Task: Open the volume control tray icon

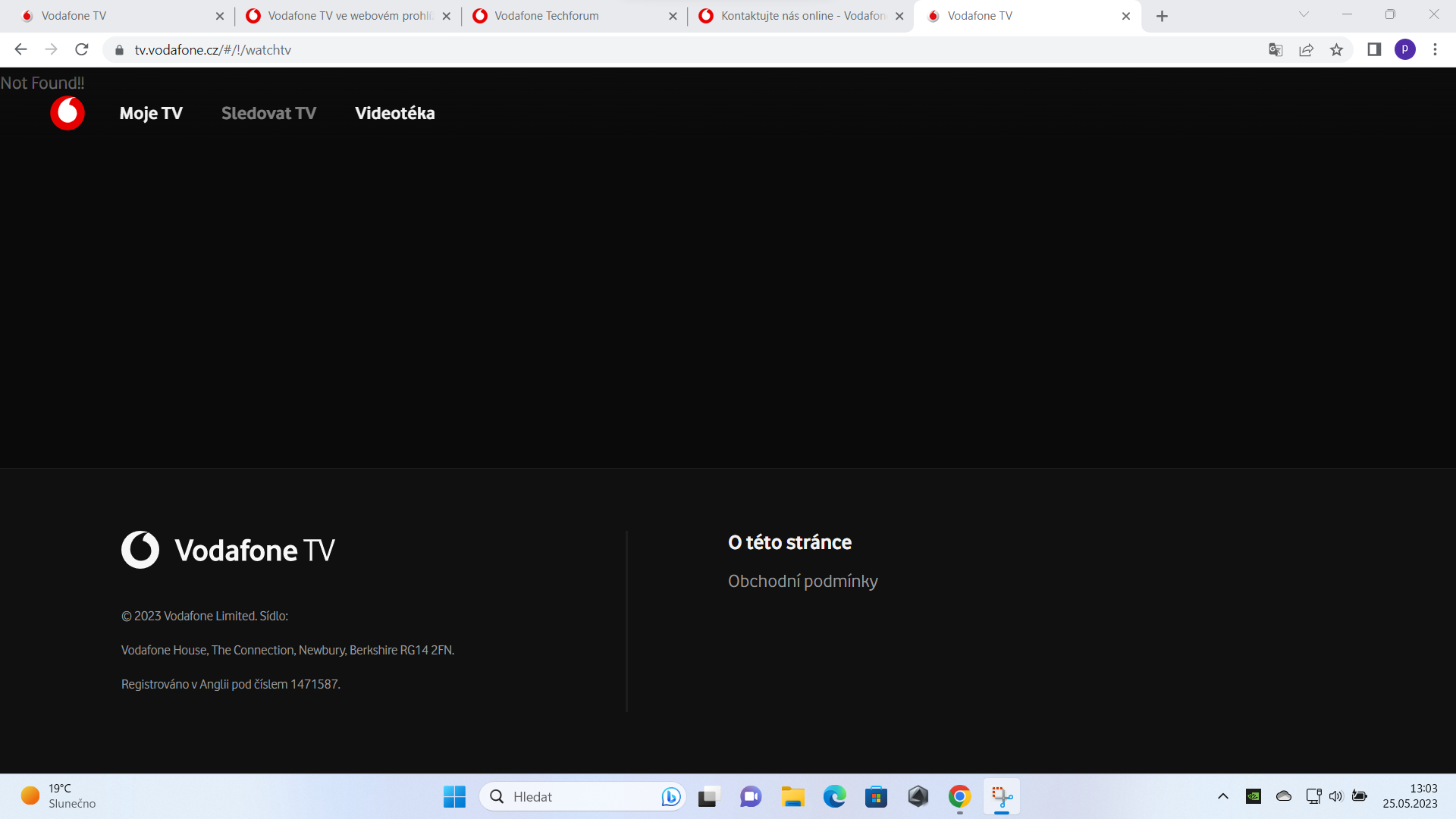Action: coord(1336,796)
